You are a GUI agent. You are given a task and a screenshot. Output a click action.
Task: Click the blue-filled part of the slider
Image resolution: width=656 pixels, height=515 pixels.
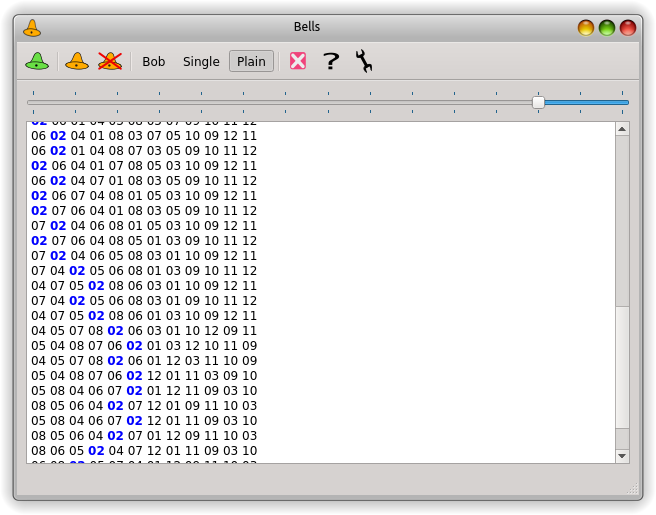587,102
